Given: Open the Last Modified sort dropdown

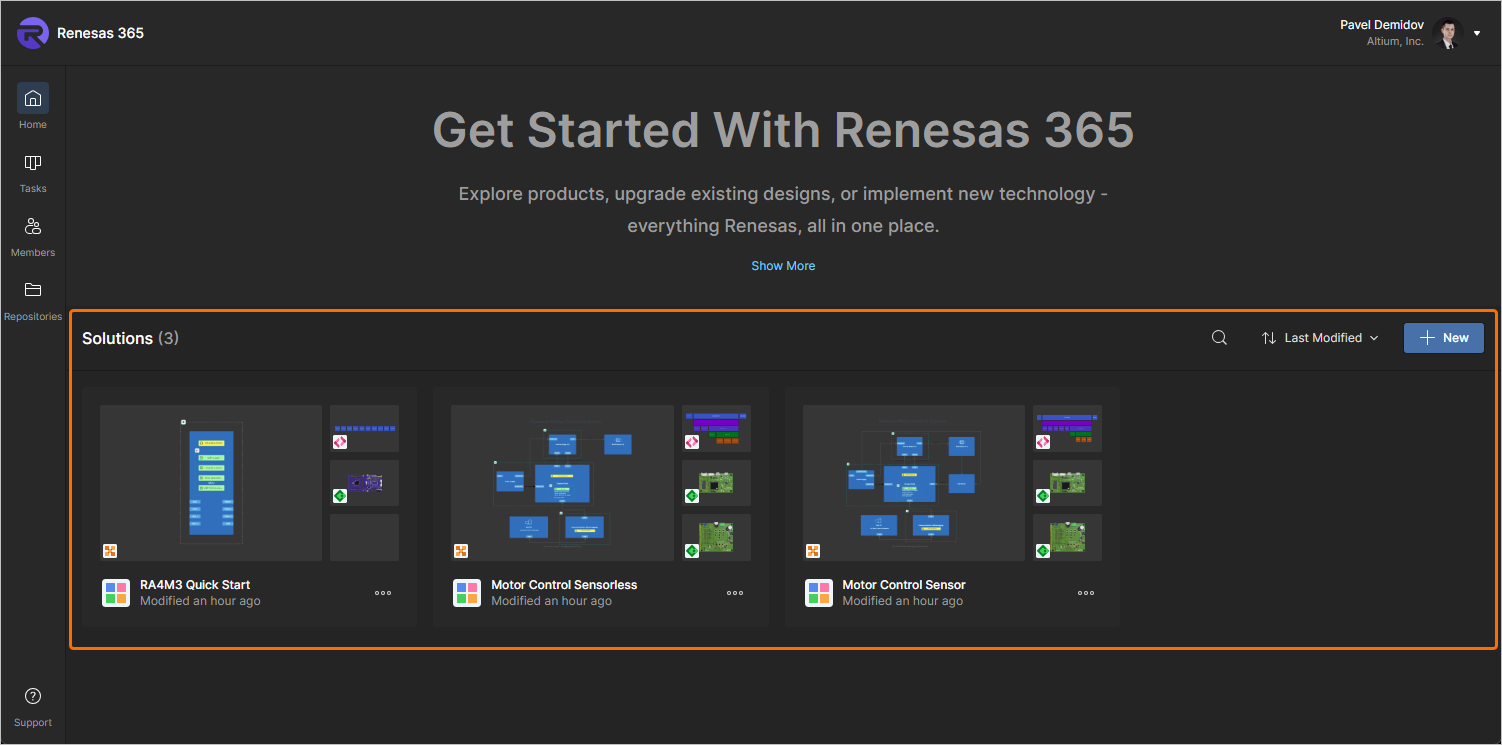Looking at the screenshot, I should click(1319, 338).
